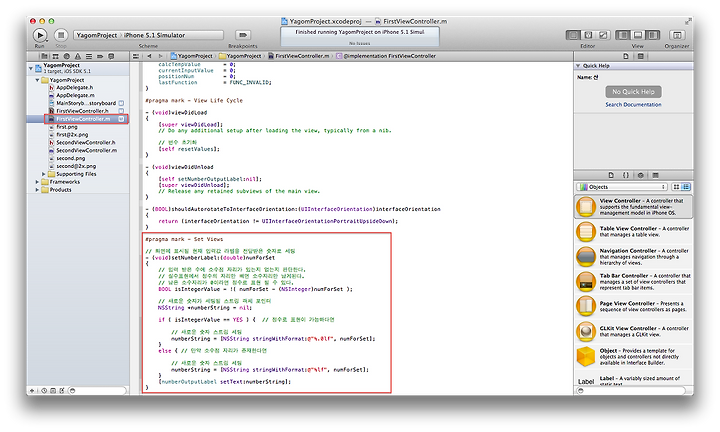The image size is (720, 432).
Task: Select SecondViewController.m in the navigator
Action: tap(86, 150)
